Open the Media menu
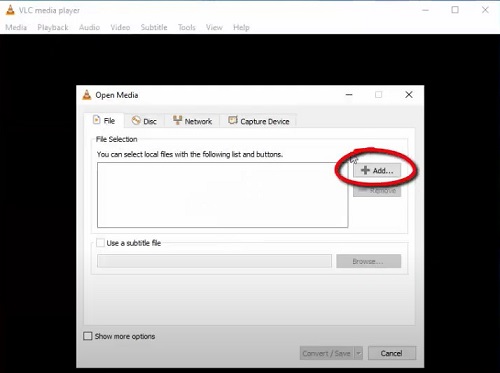The image size is (500, 373). [x=16, y=27]
